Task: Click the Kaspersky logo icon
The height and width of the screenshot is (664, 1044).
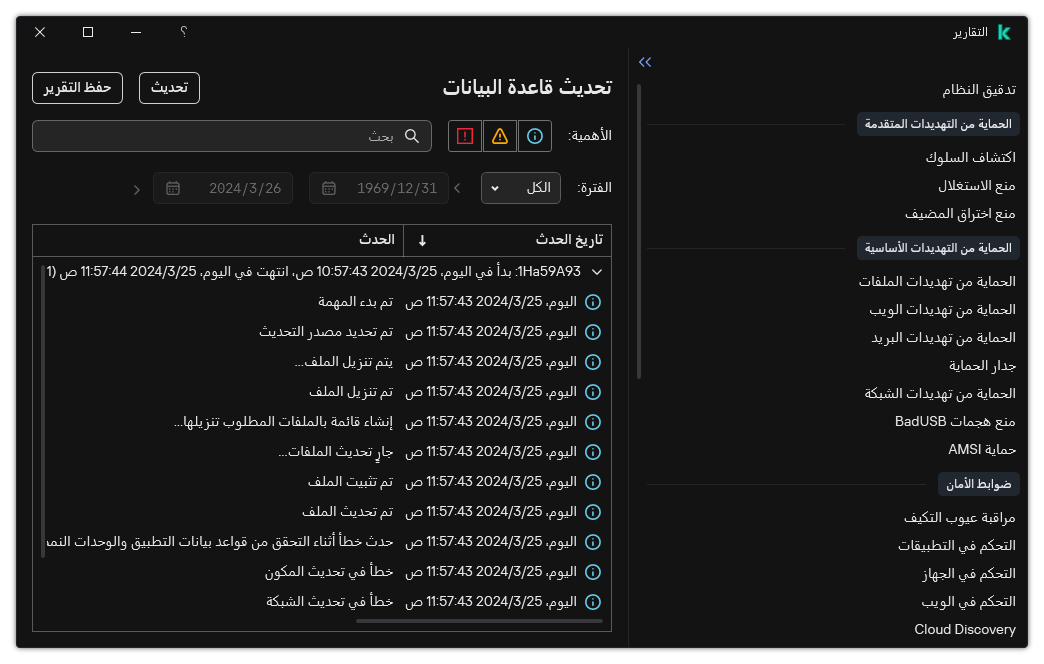Action: click(1003, 31)
